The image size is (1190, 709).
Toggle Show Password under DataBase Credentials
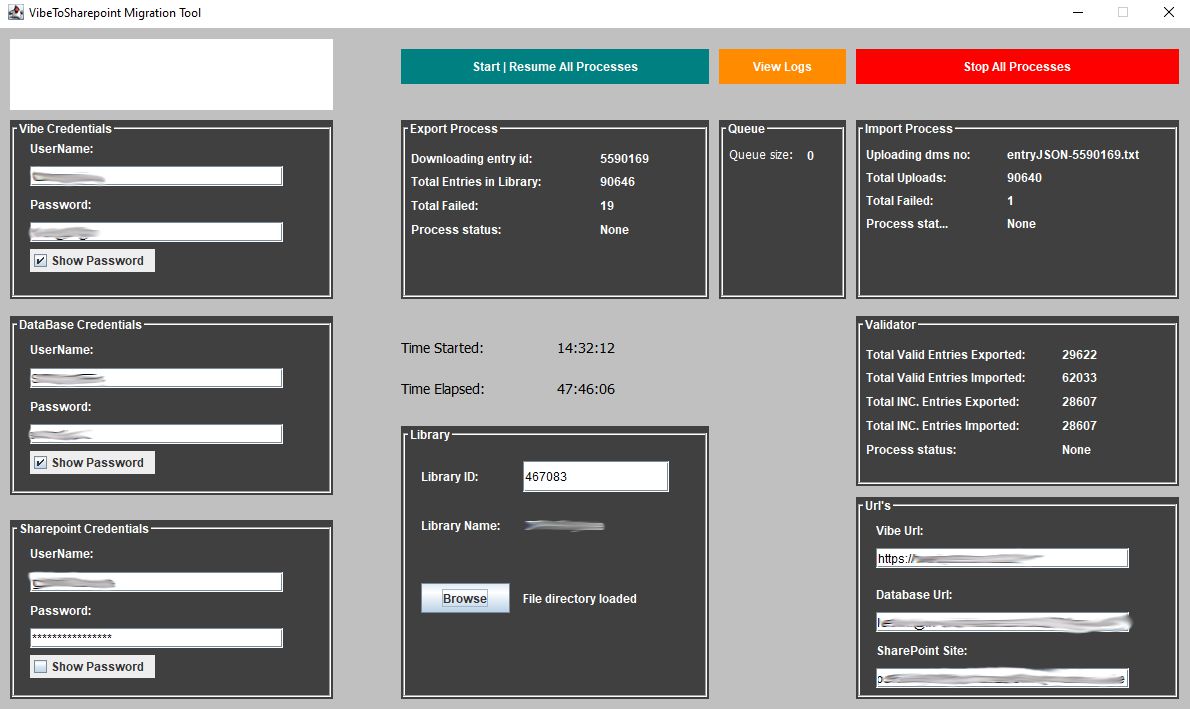[40, 463]
